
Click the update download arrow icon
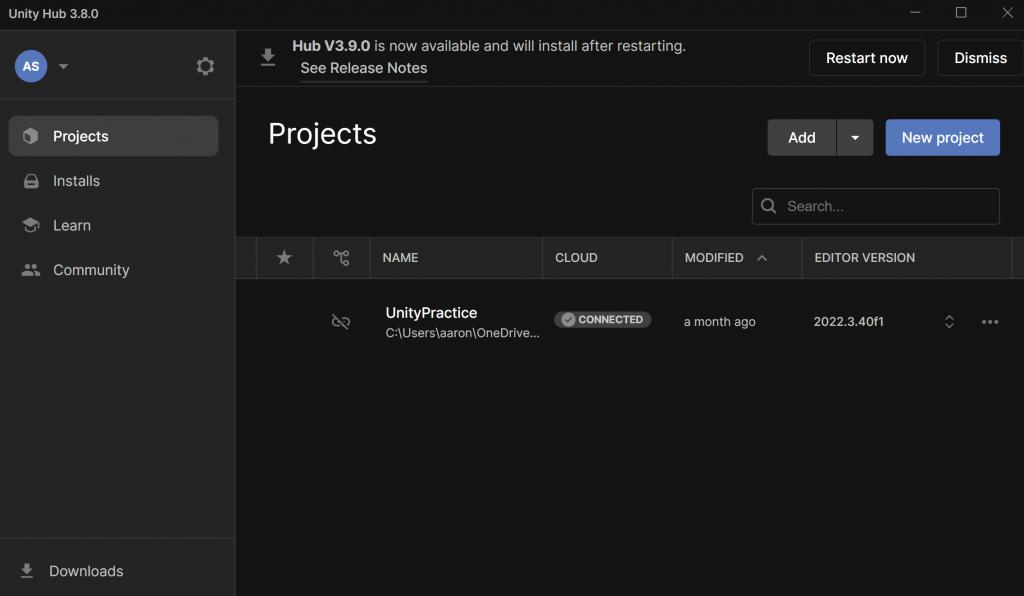coord(268,57)
